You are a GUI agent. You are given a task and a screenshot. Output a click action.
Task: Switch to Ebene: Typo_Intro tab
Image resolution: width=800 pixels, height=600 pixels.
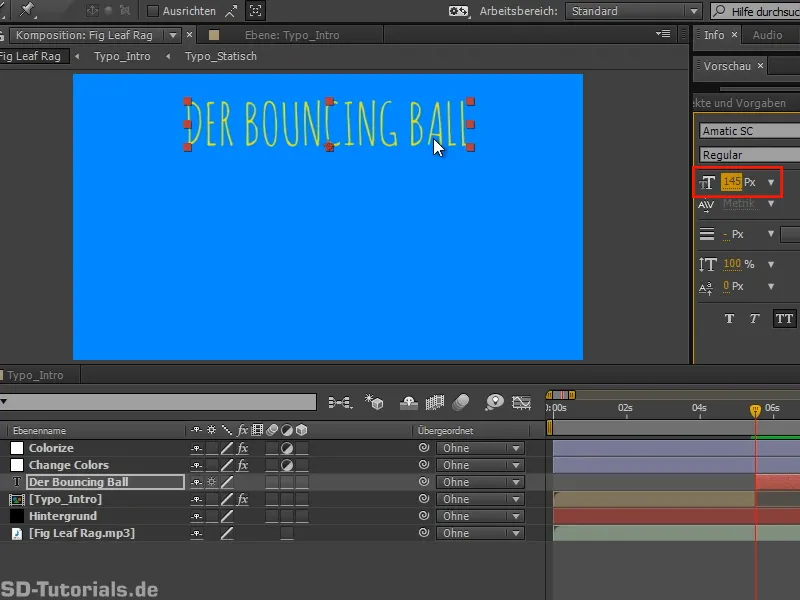292,35
